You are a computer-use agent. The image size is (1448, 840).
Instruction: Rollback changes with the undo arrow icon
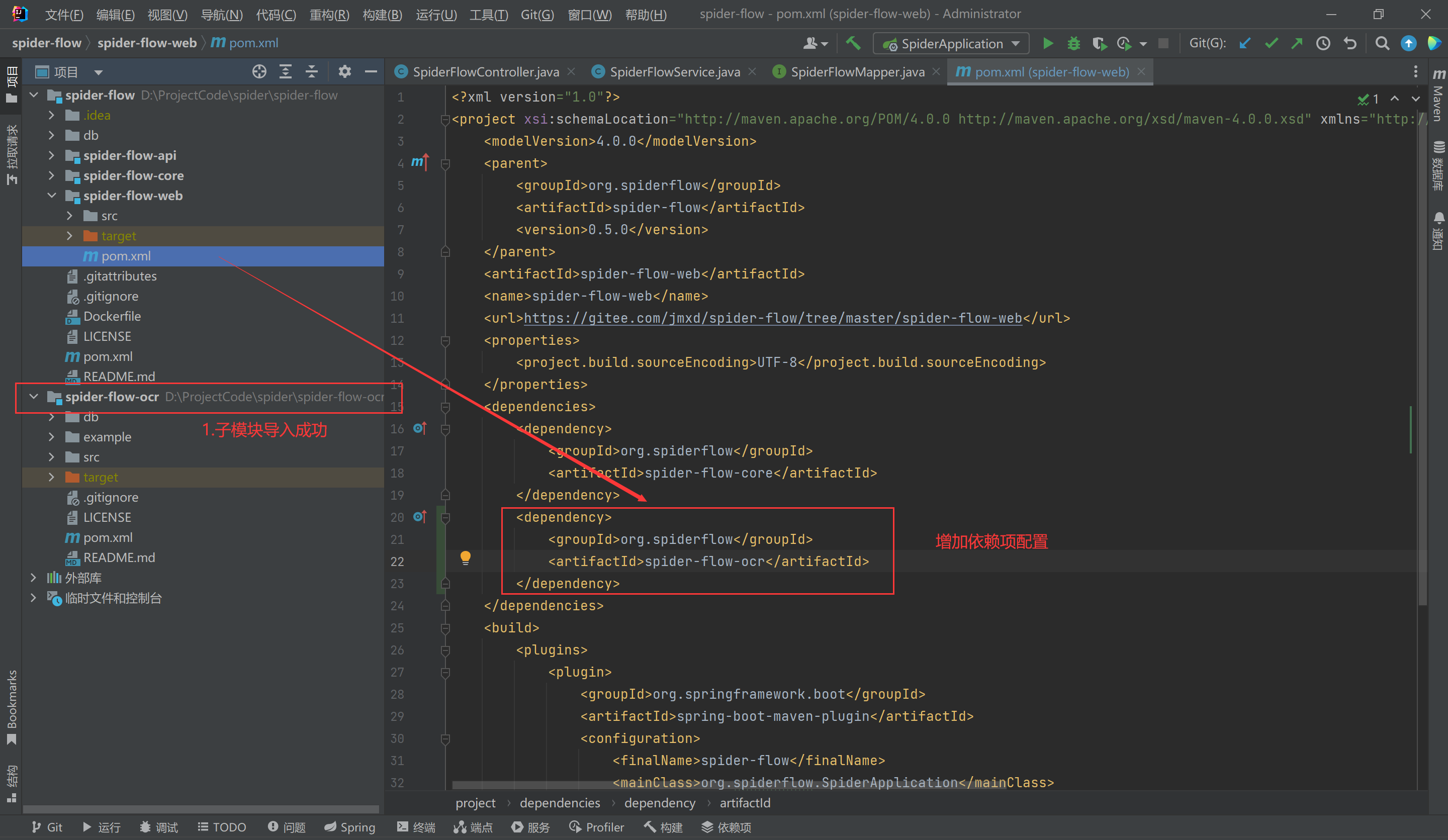pyautogui.click(x=1350, y=44)
